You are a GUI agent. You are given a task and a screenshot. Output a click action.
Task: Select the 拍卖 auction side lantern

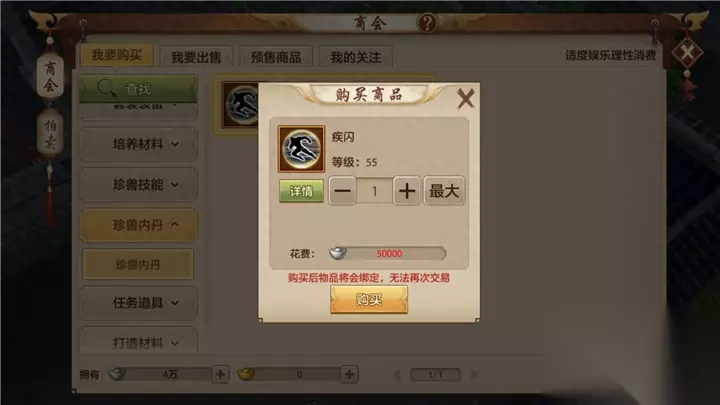coord(50,134)
